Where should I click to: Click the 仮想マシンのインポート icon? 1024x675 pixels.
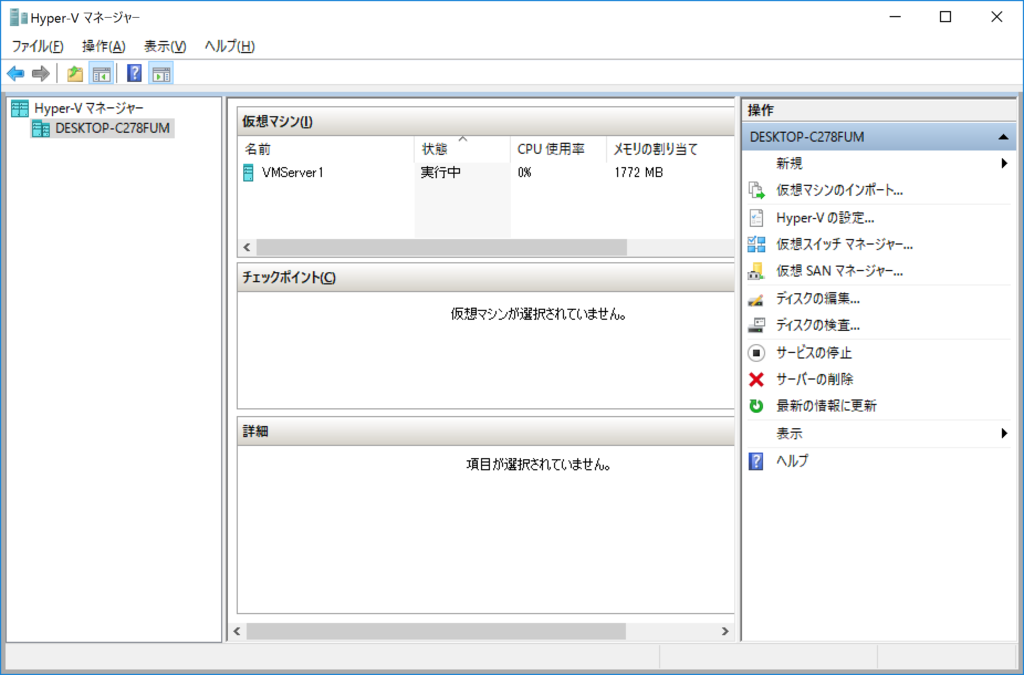click(x=756, y=191)
